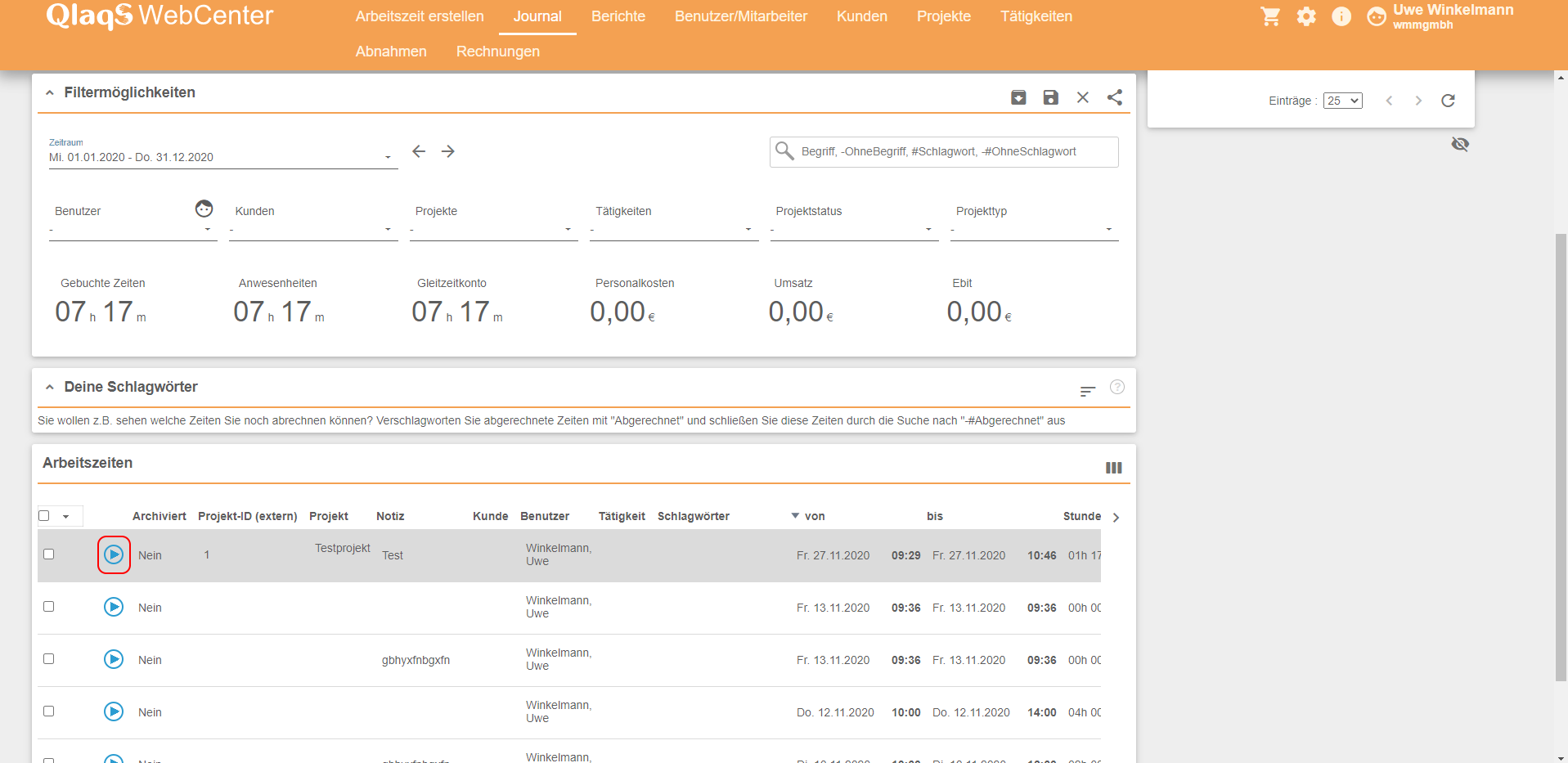Open the shopping cart icon
Image resolution: width=1568 pixels, height=763 pixels.
(x=1270, y=16)
